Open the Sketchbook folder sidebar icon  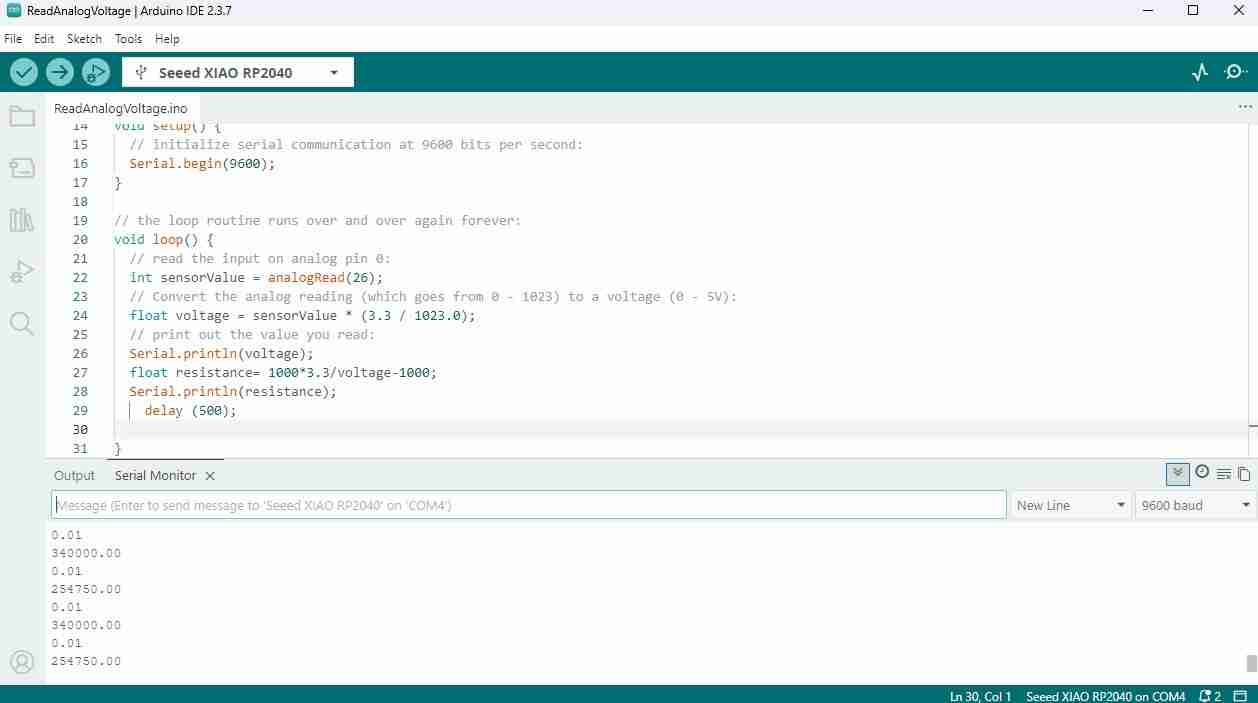(x=22, y=116)
